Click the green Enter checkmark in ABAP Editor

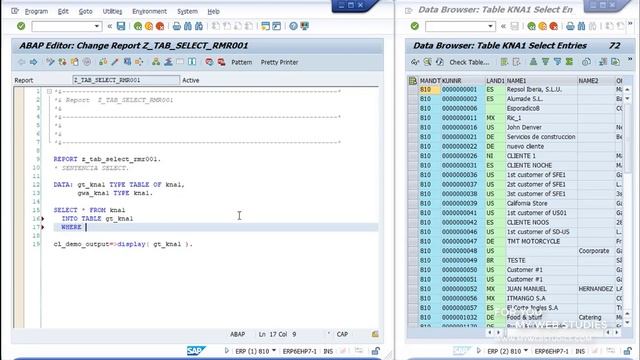point(21,26)
